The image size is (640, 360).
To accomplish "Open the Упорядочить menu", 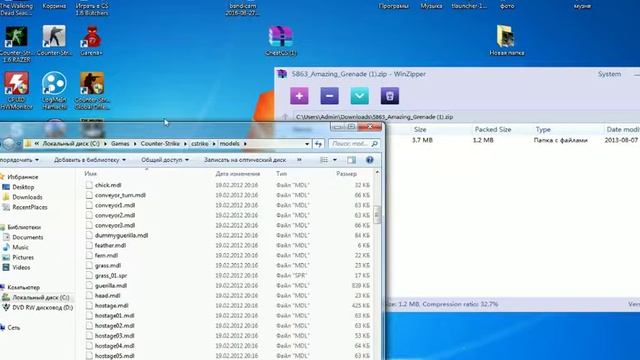I will pyautogui.click(x=19, y=160).
